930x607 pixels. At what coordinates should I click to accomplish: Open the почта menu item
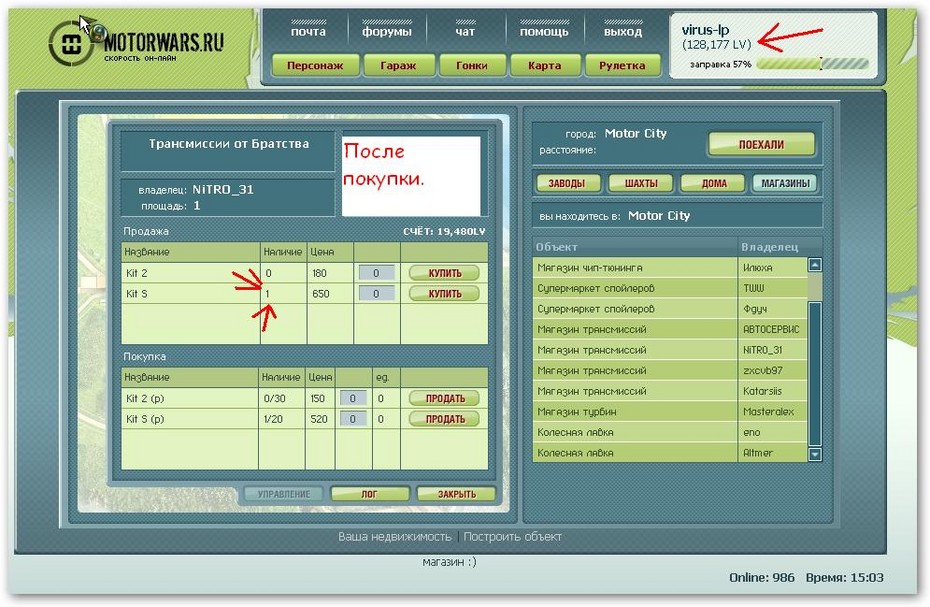308,31
